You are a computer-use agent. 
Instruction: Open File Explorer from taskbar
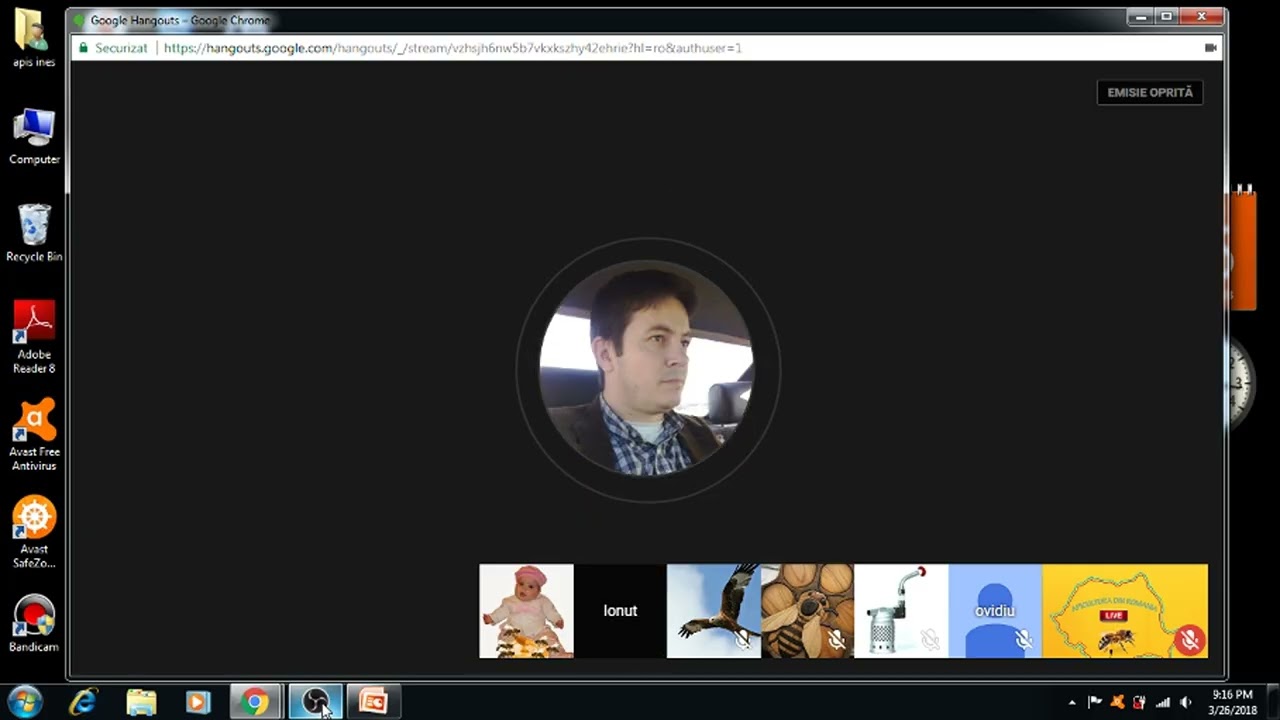141,702
